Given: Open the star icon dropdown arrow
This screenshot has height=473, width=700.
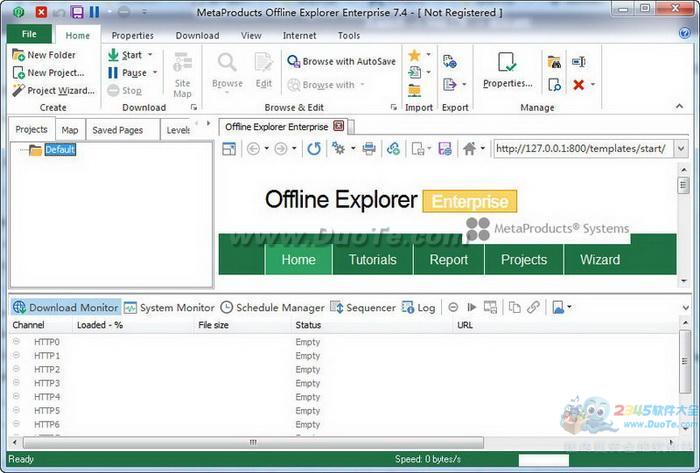Looking at the screenshot, I should pos(429,54).
